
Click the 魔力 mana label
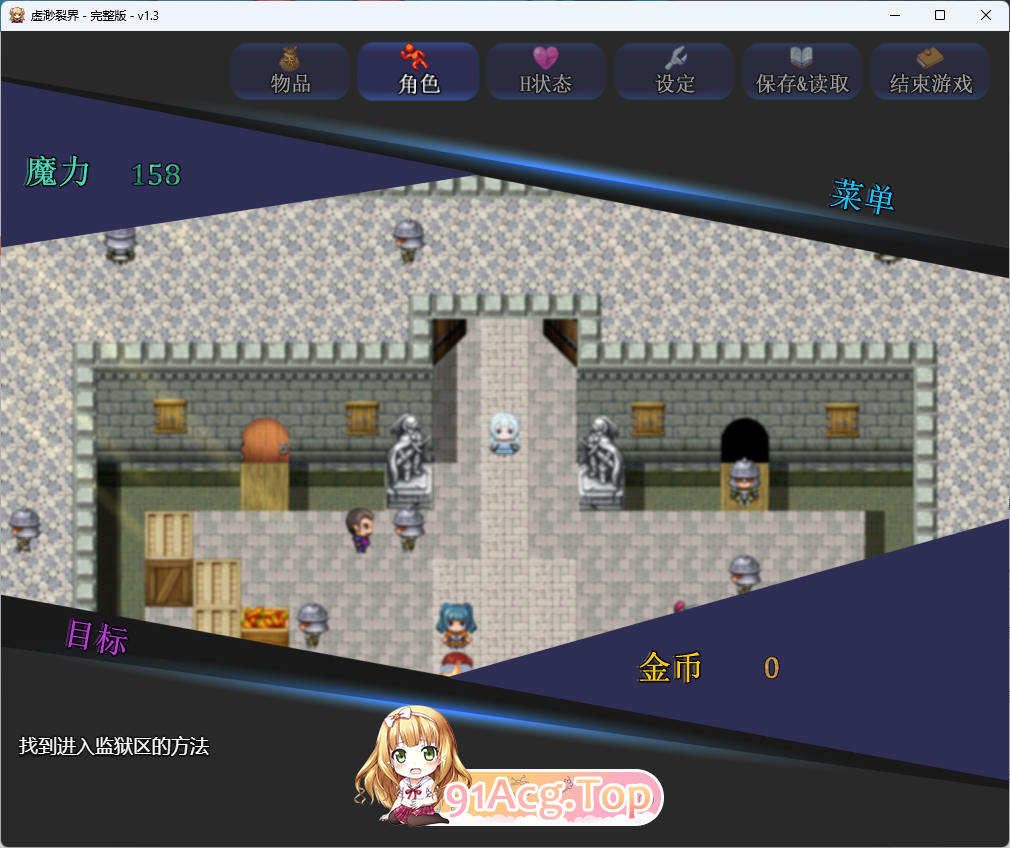point(57,172)
